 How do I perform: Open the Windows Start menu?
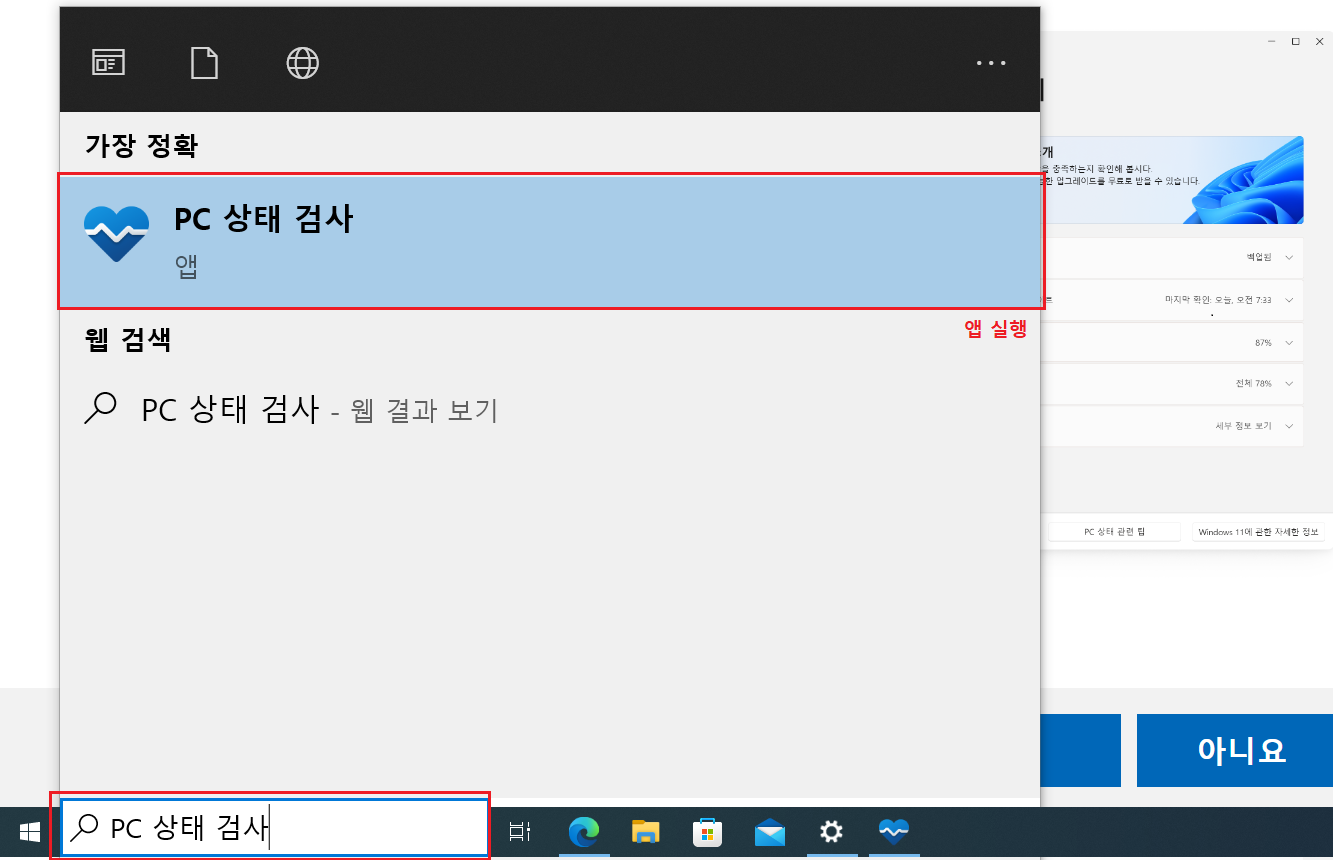pos(30,831)
